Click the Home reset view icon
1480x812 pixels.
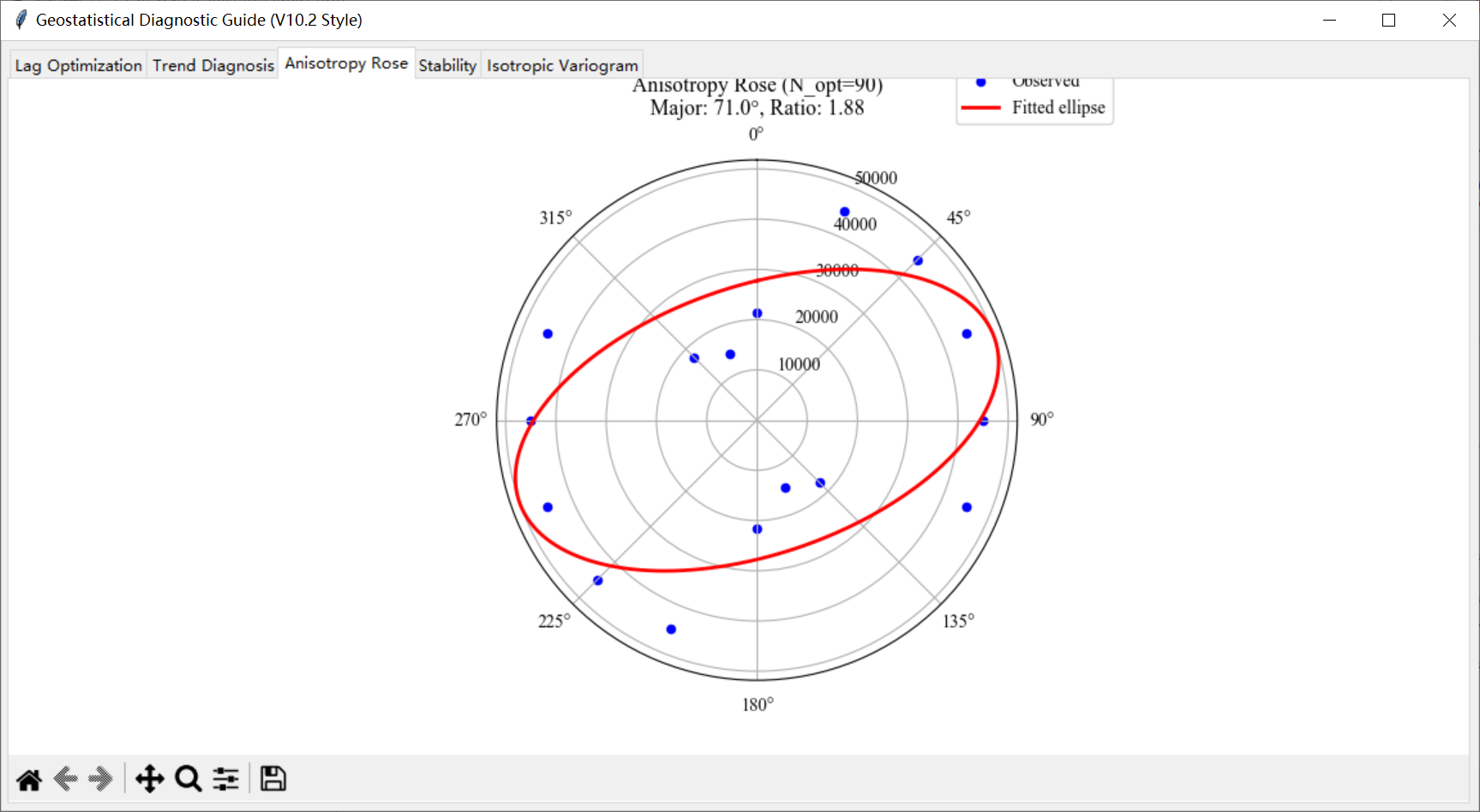pos(29,779)
